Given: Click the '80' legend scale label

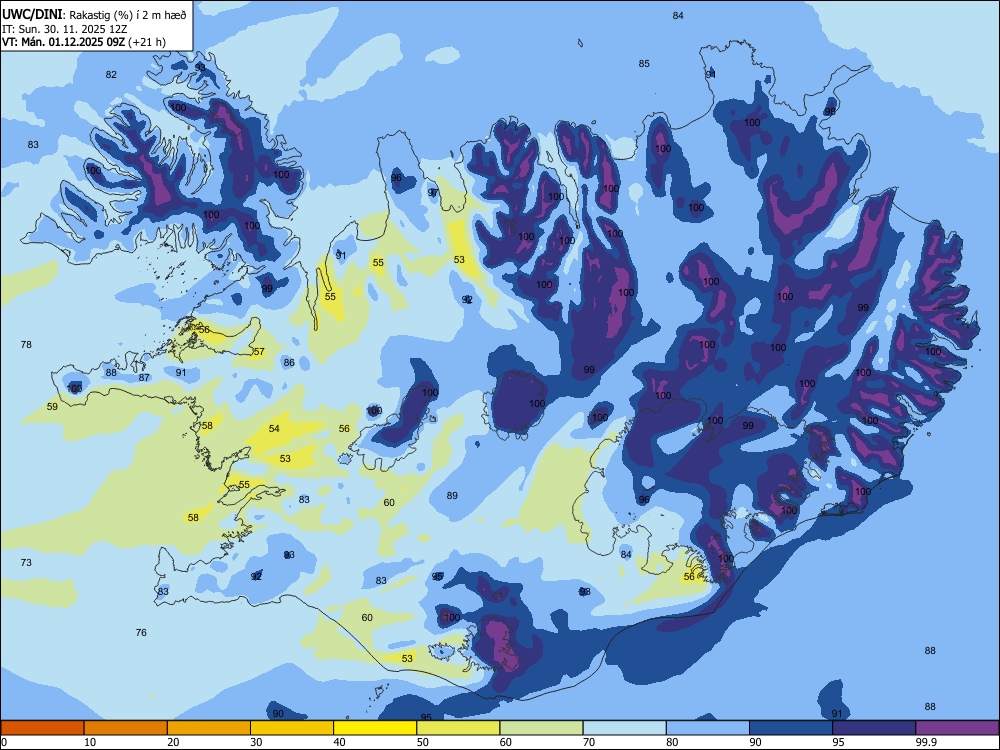Looking at the screenshot, I should coord(672,742).
